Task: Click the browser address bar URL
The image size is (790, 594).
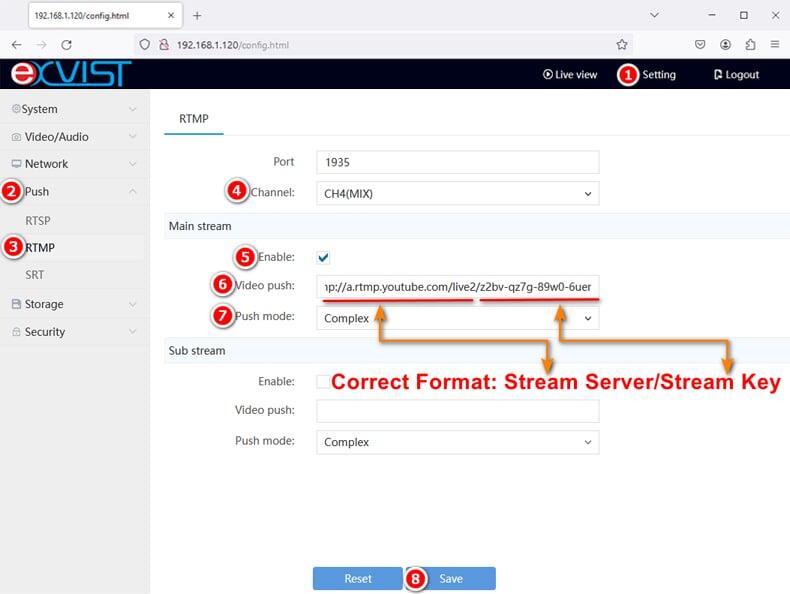Action: click(x=233, y=45)
